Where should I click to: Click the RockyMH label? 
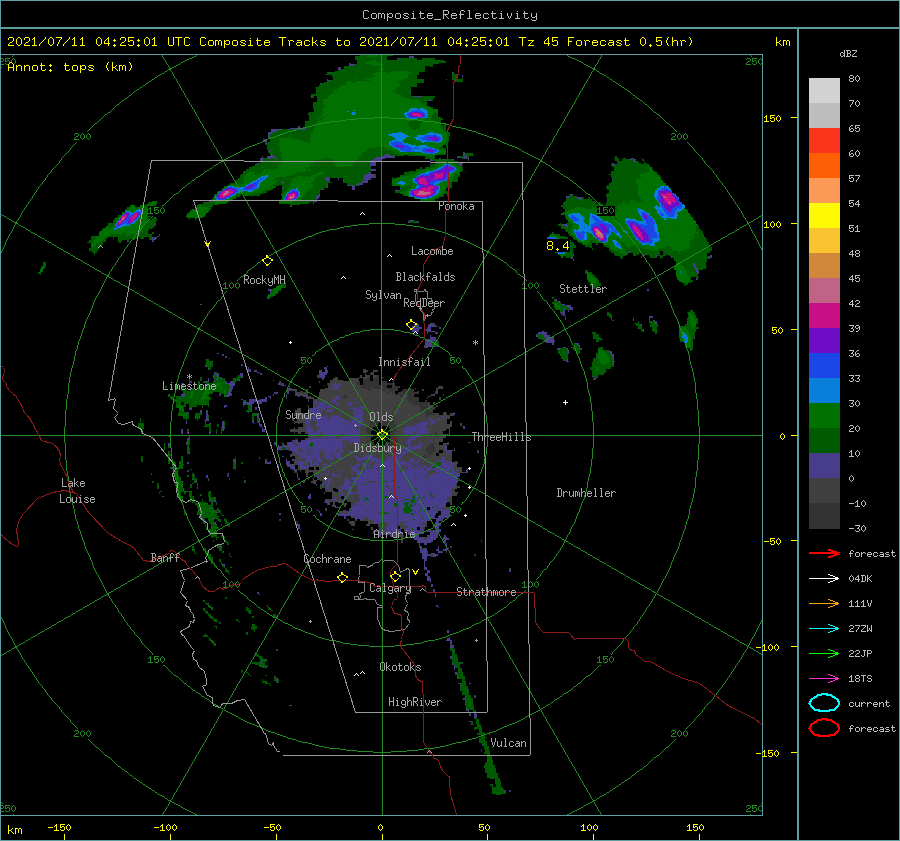coord(264,280)
